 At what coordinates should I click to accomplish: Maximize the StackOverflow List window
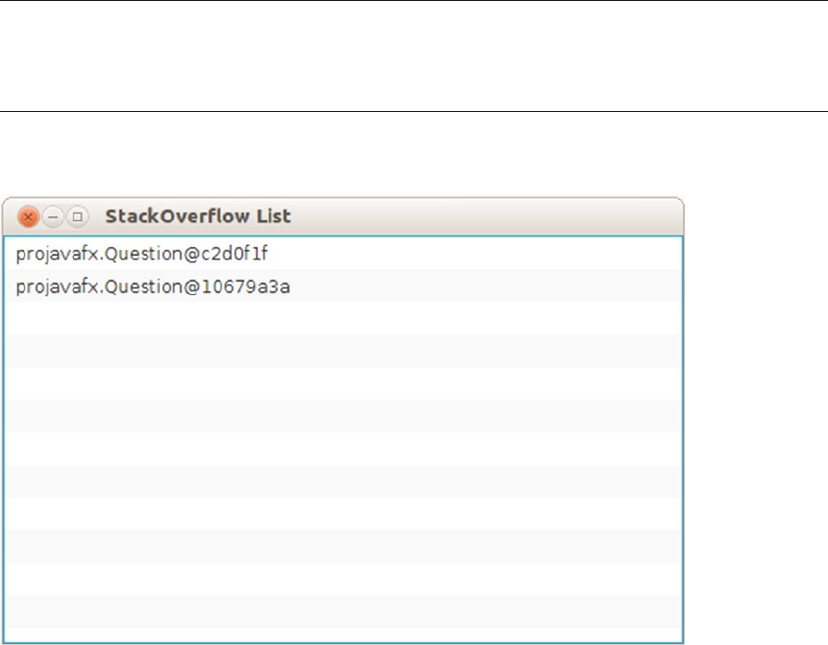(x=77, y=217)
